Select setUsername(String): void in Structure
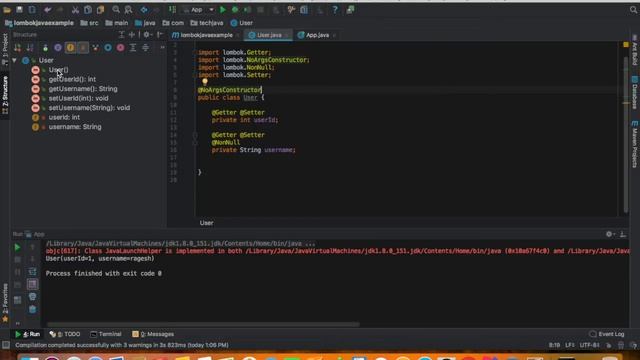This screenshot has width=640, height=360. tap(89, 108)
